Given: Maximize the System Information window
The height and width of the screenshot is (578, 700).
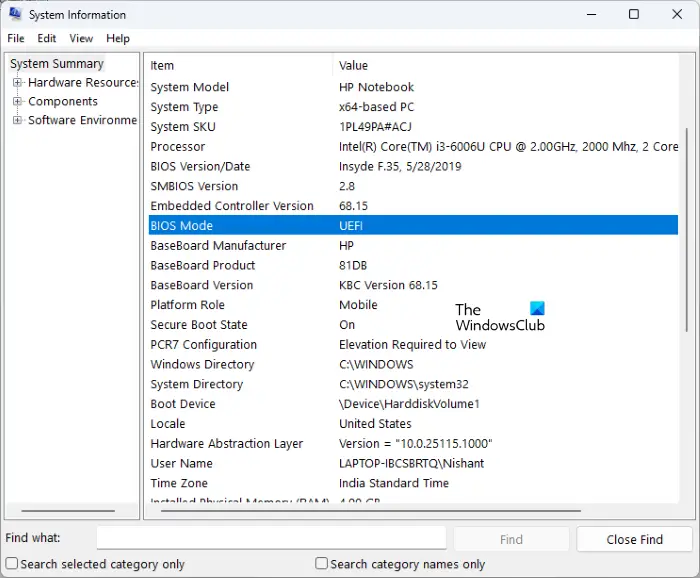Looking at the screenshot, I should 634,15.
